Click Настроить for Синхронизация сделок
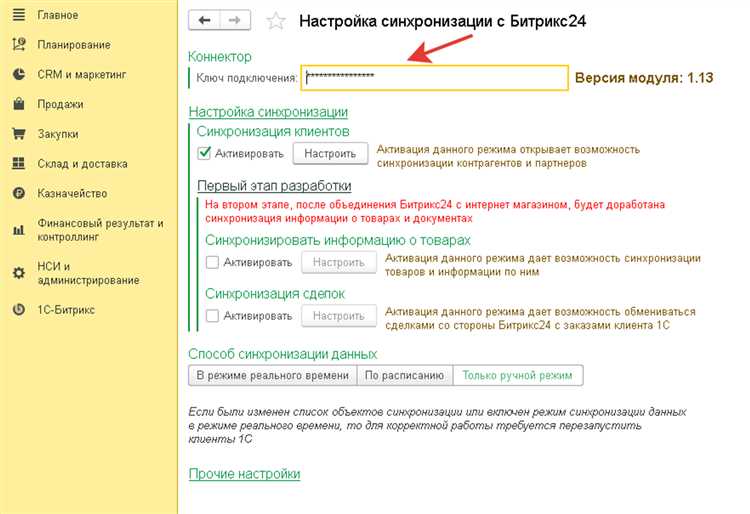750x514 pixels. click(x=339, y=316)
